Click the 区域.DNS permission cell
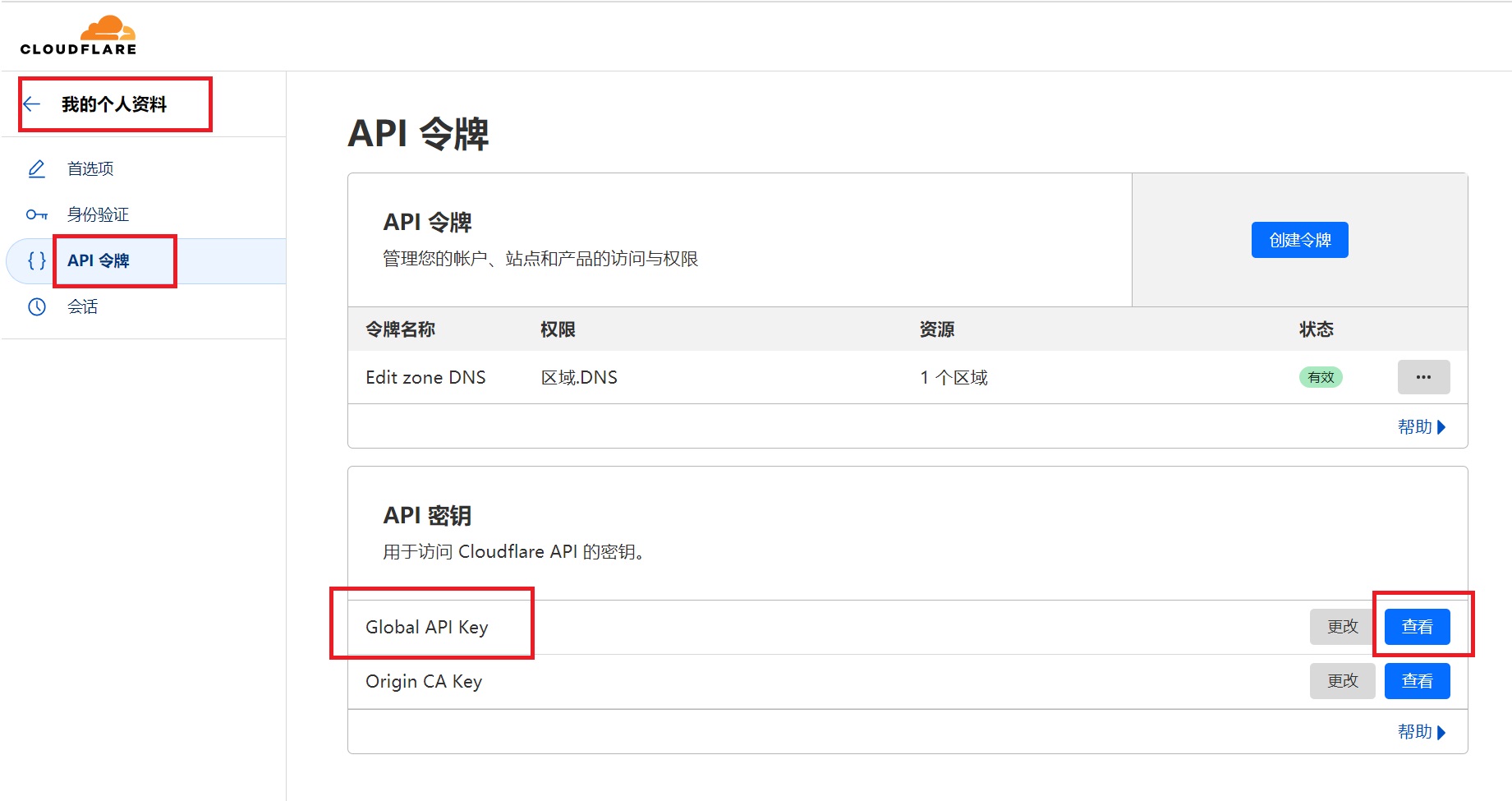The height and width of the screenshot is (801, 1512). pos(579,377)
